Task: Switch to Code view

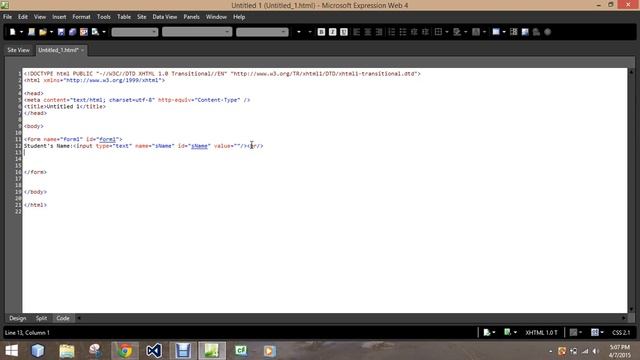Action: tap(63, 318)
